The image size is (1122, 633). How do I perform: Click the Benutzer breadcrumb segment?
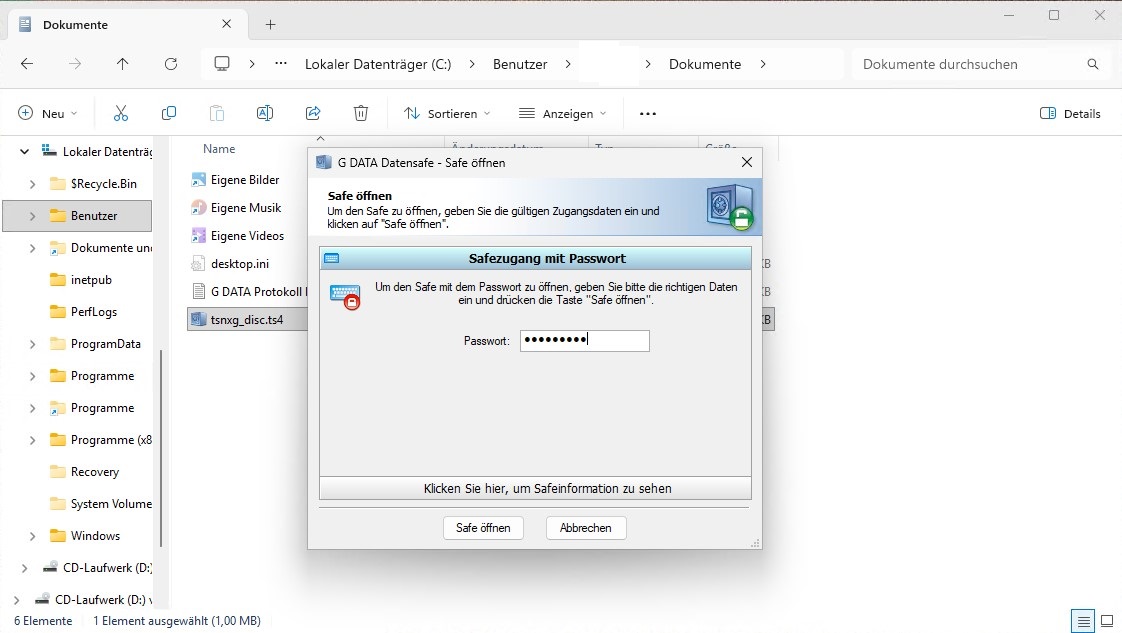pos(520,64)
